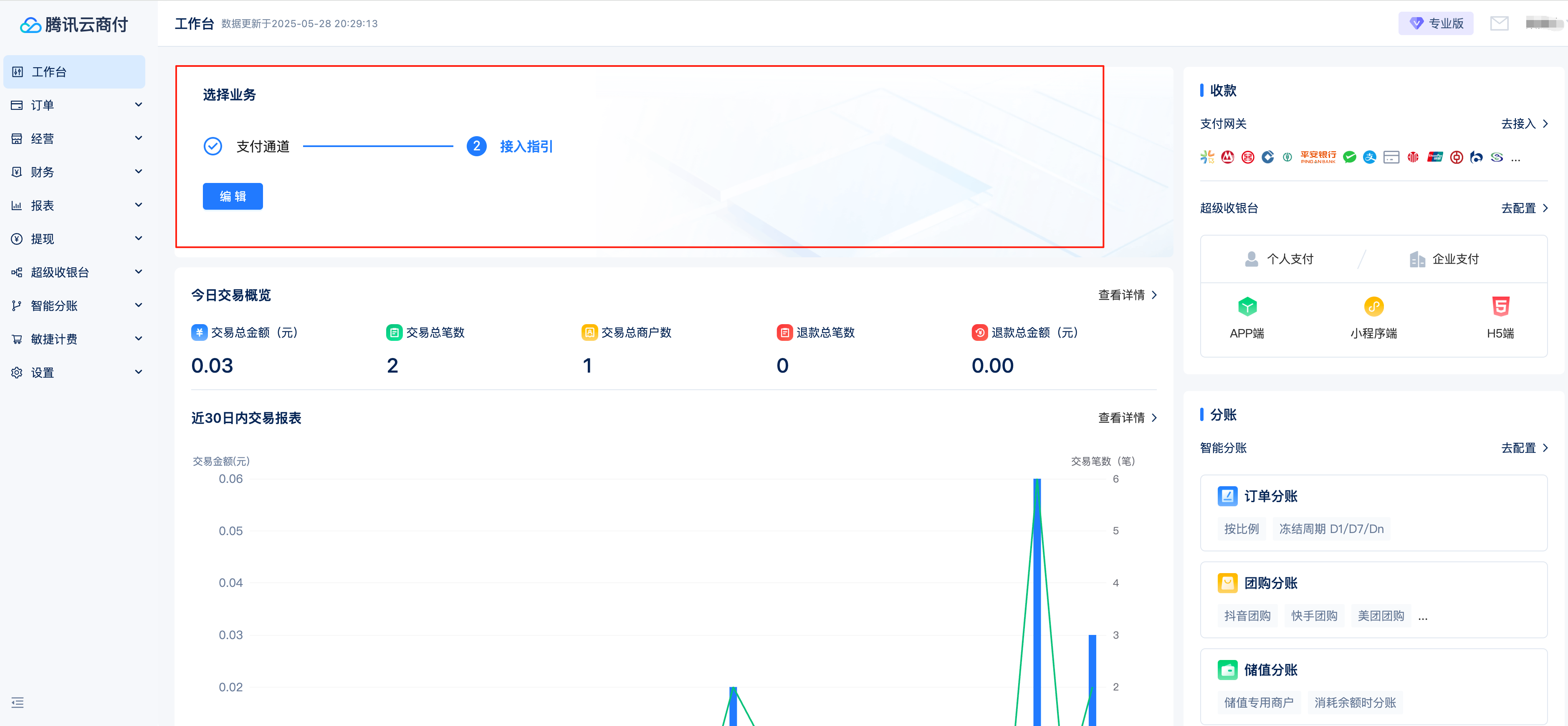Open the mail envelope icon in header
This screenshot has height=726, width=1568.
pyautogui.click(x=1499, y=24)
